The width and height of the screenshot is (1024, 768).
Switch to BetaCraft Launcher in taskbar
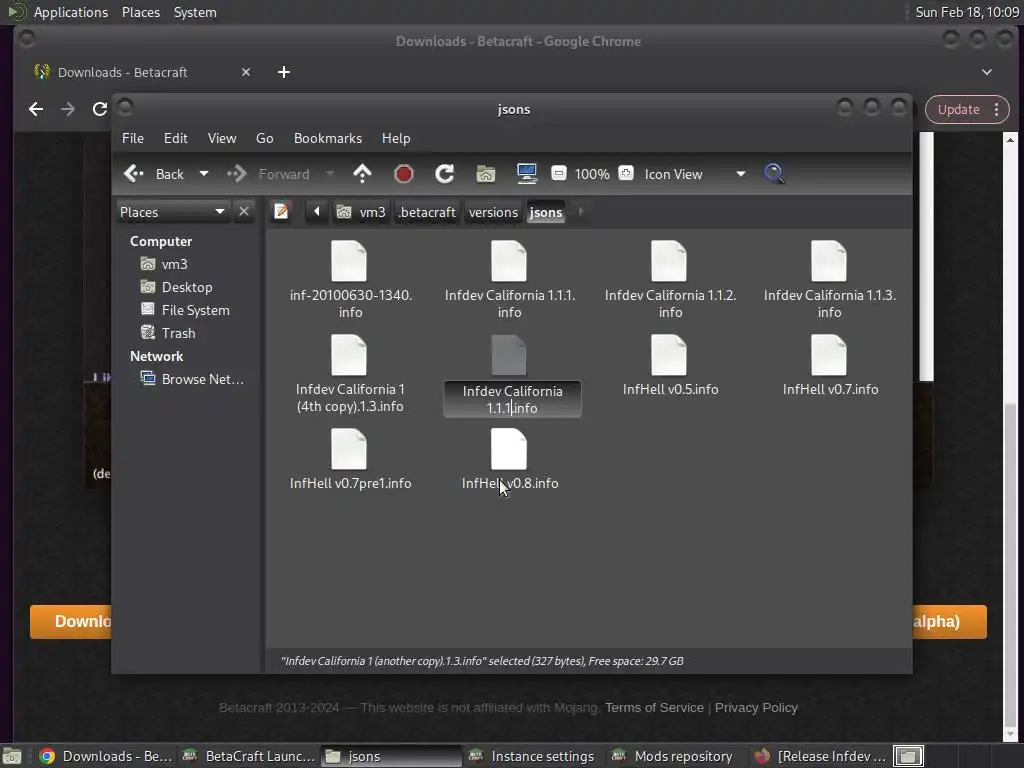point(248,756)
